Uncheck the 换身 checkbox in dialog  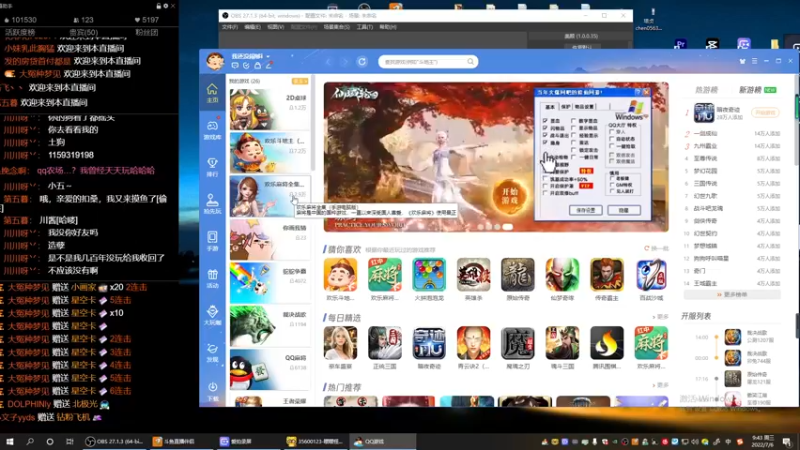[x=545, y=143]
